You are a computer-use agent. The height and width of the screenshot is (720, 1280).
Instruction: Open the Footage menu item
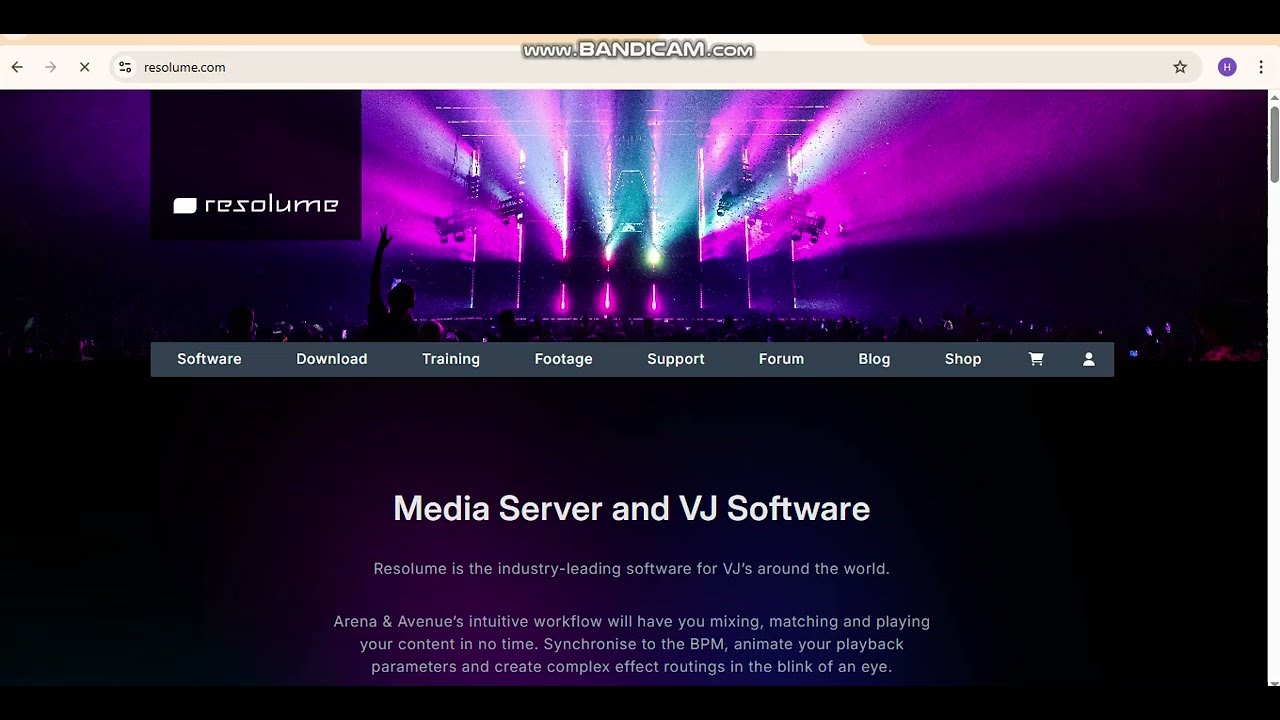(564, 359)
